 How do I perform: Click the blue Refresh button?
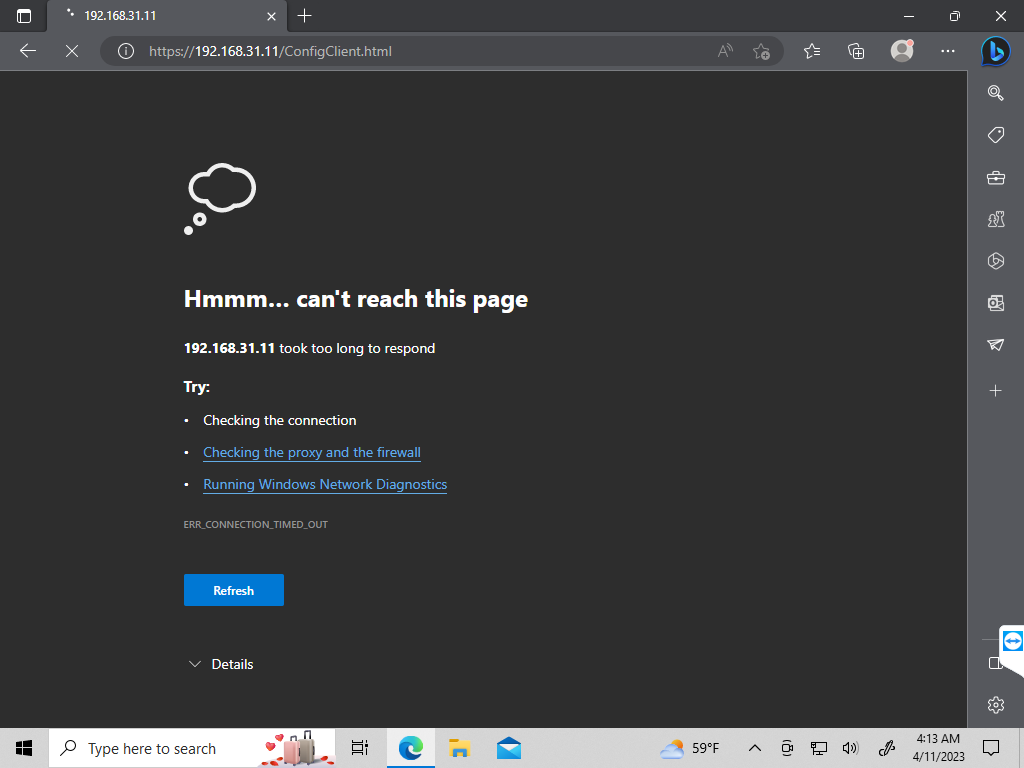(x=233, y=590)
